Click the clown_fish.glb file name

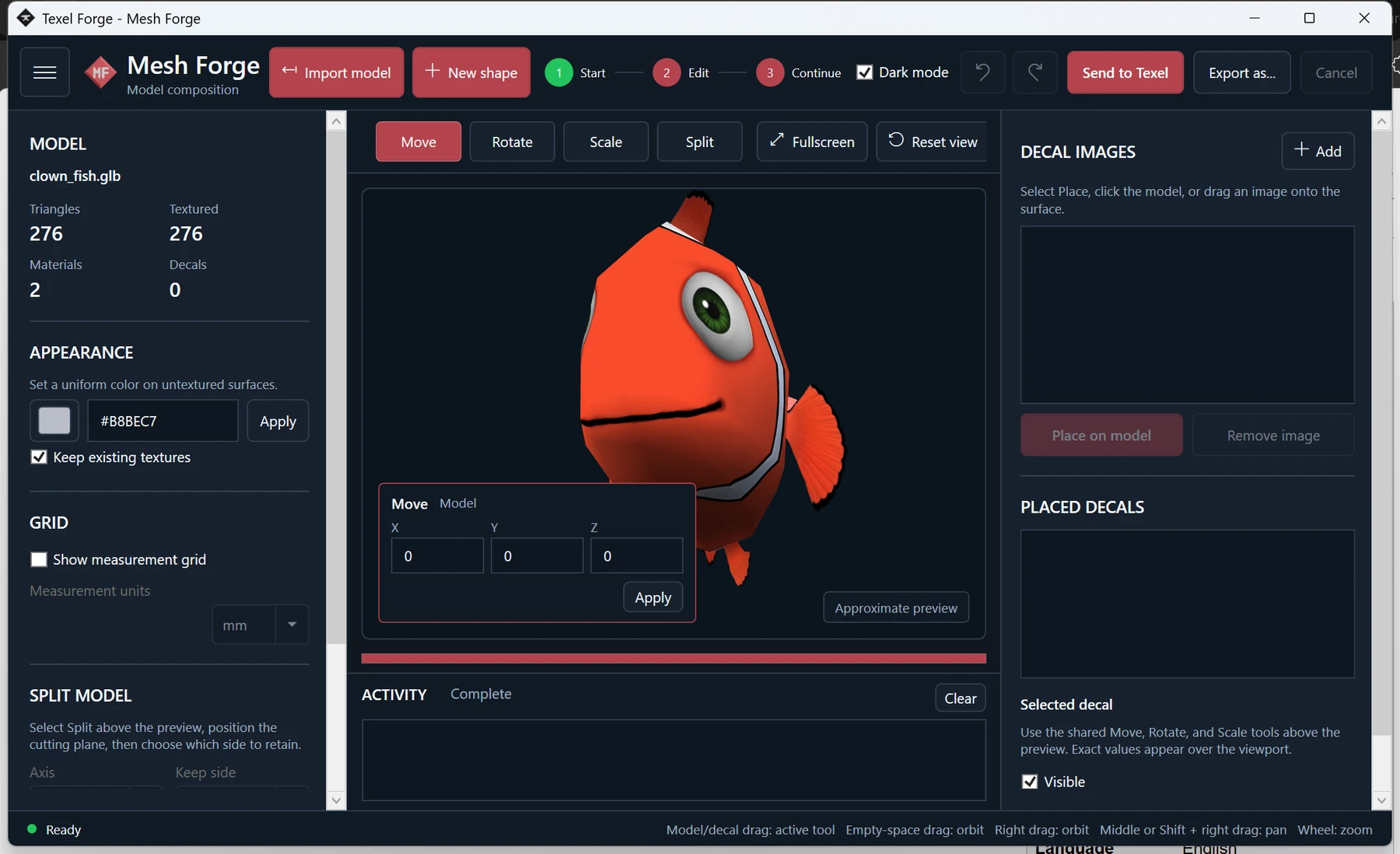75,176
